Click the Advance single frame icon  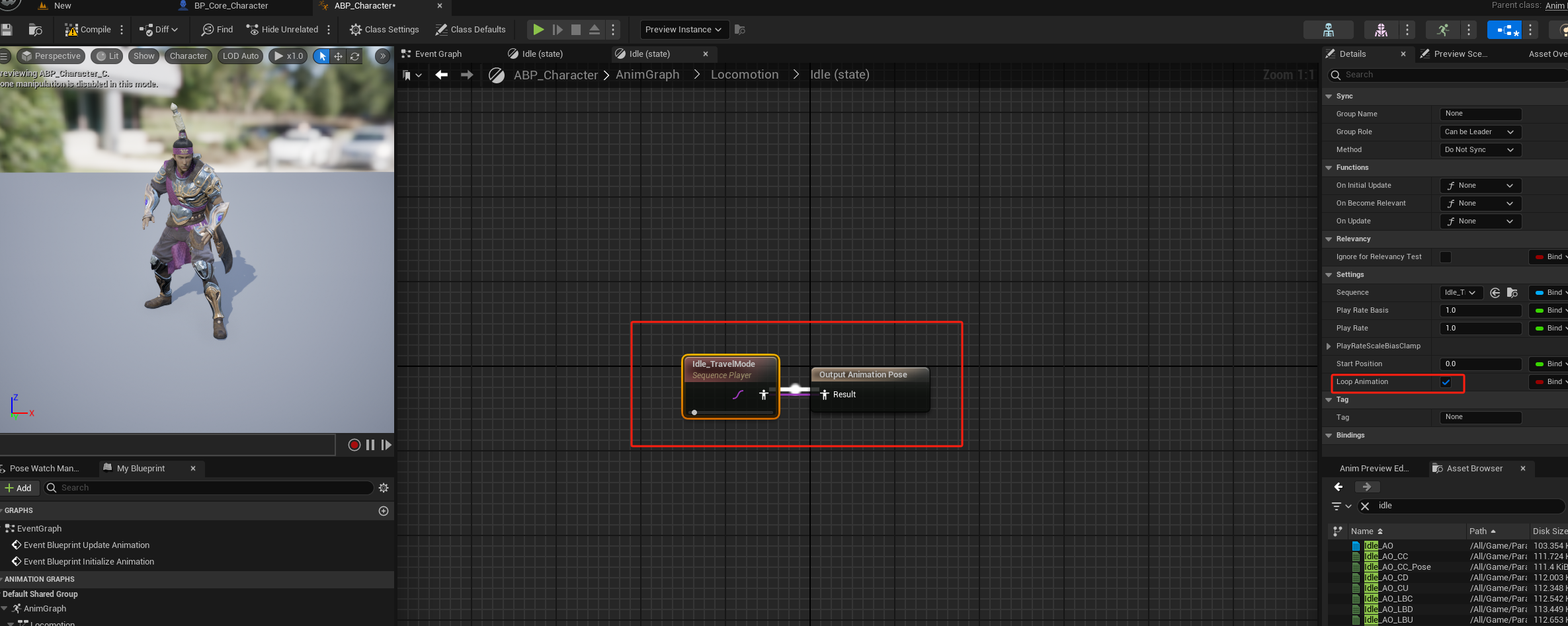coord(557,30)
